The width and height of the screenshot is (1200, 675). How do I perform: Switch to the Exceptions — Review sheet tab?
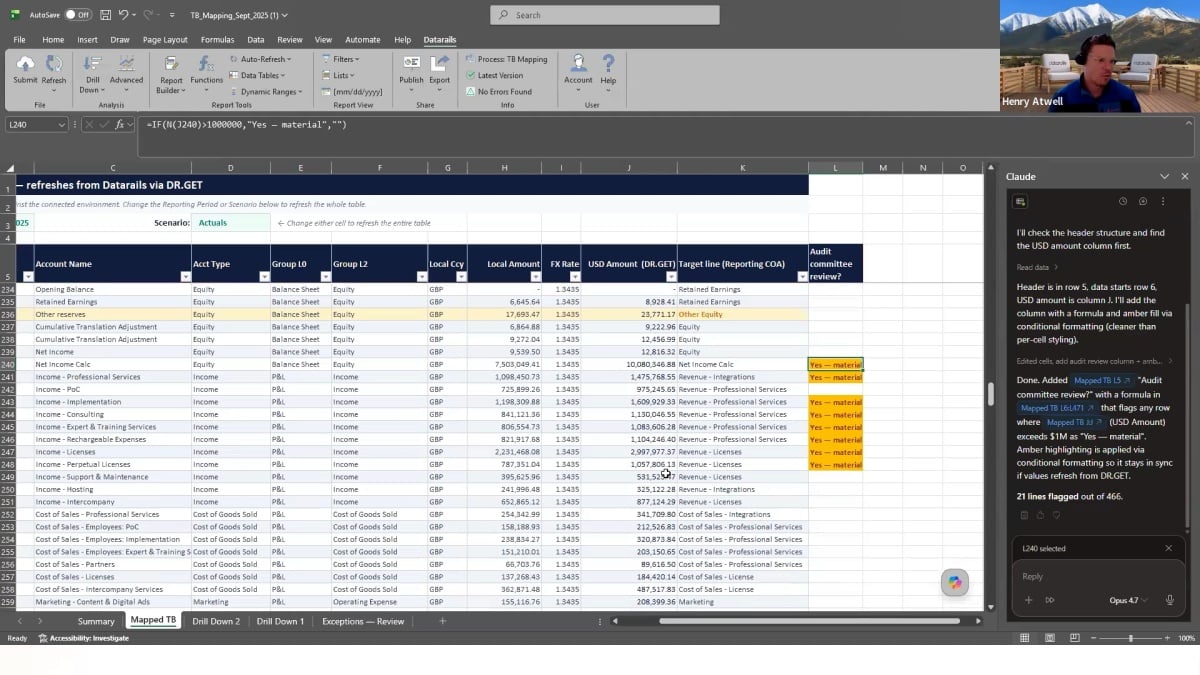point(363,621)
